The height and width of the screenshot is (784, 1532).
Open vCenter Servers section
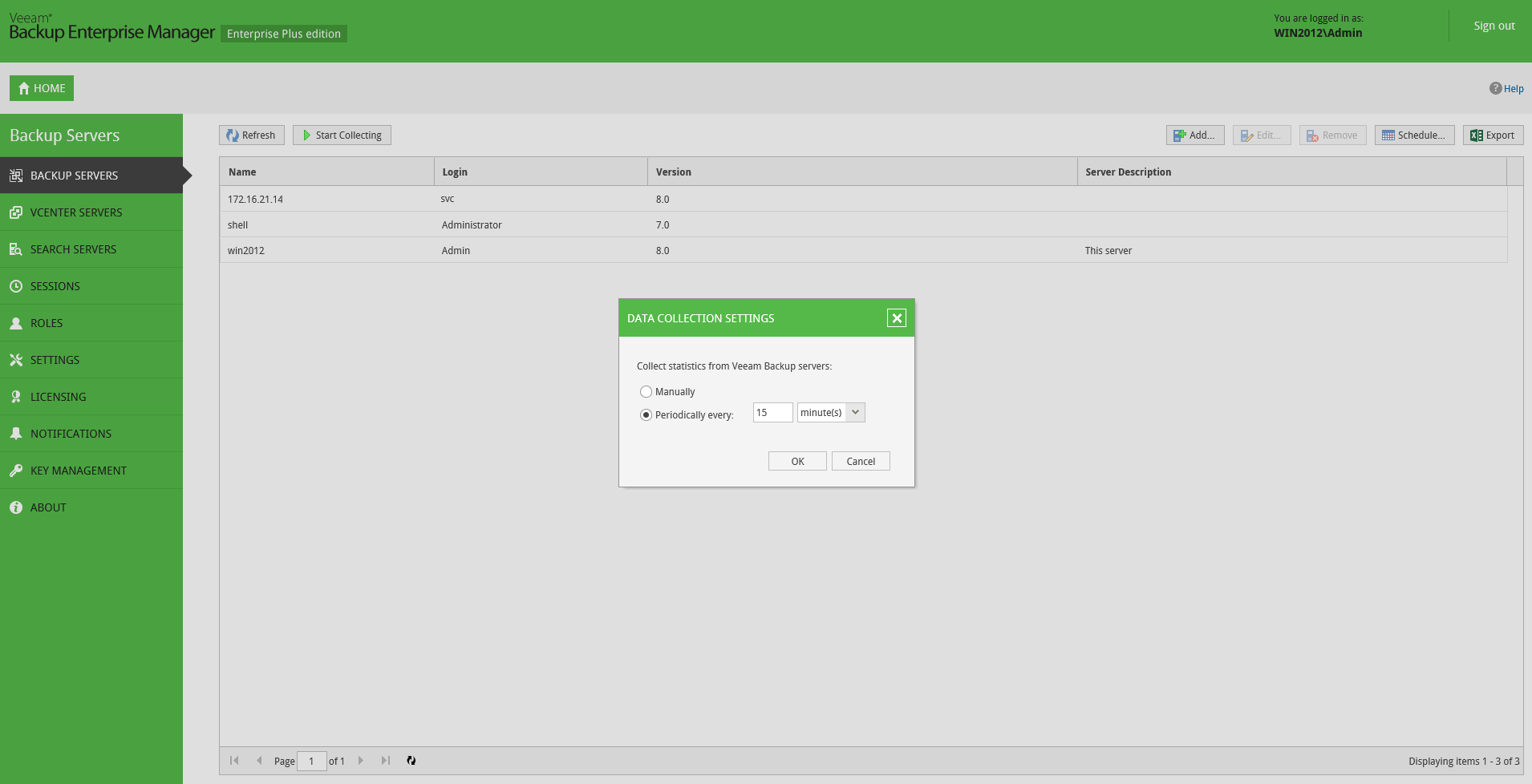click(x=91, y=212)
